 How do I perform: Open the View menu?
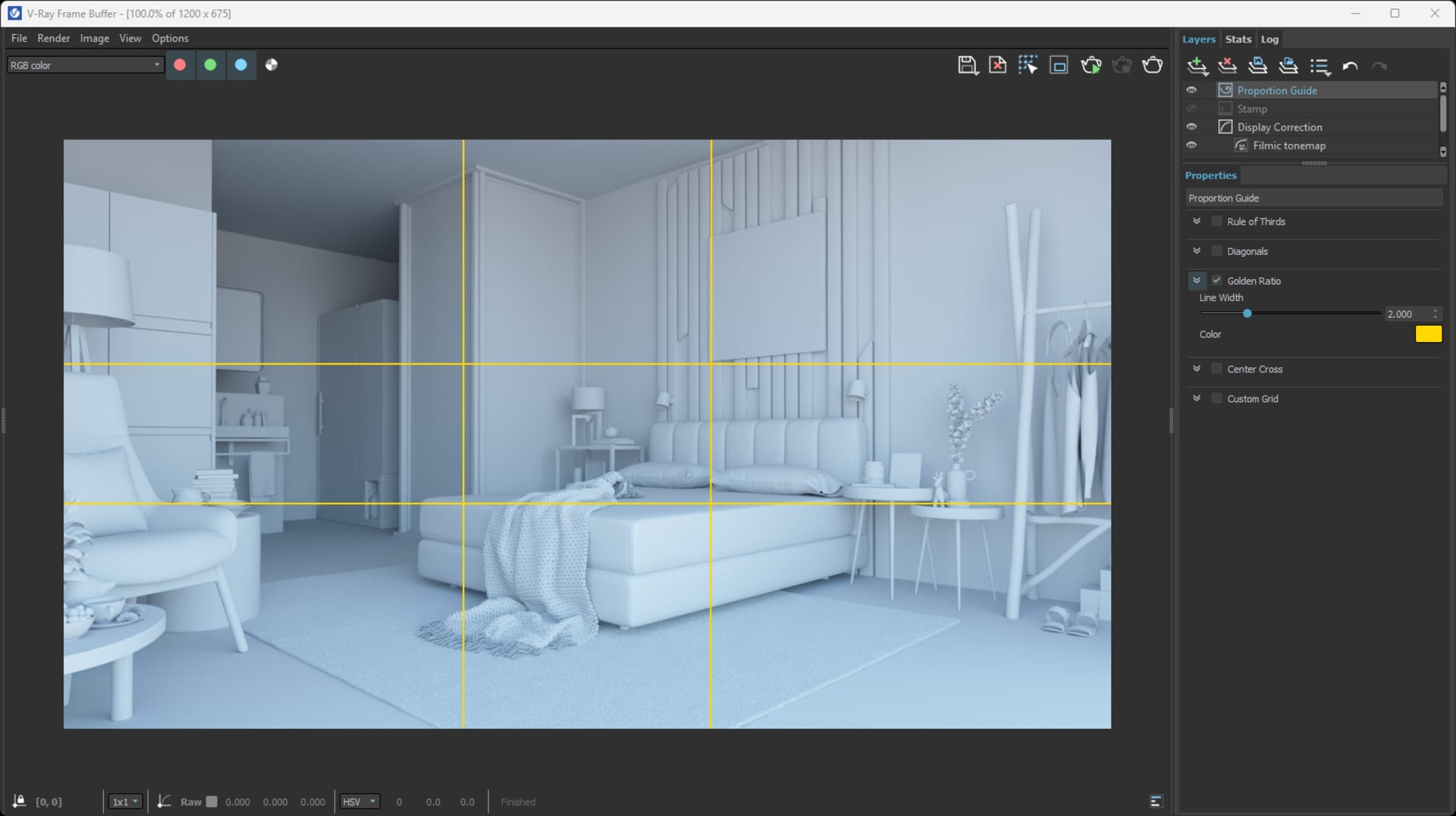pos(130,38)
